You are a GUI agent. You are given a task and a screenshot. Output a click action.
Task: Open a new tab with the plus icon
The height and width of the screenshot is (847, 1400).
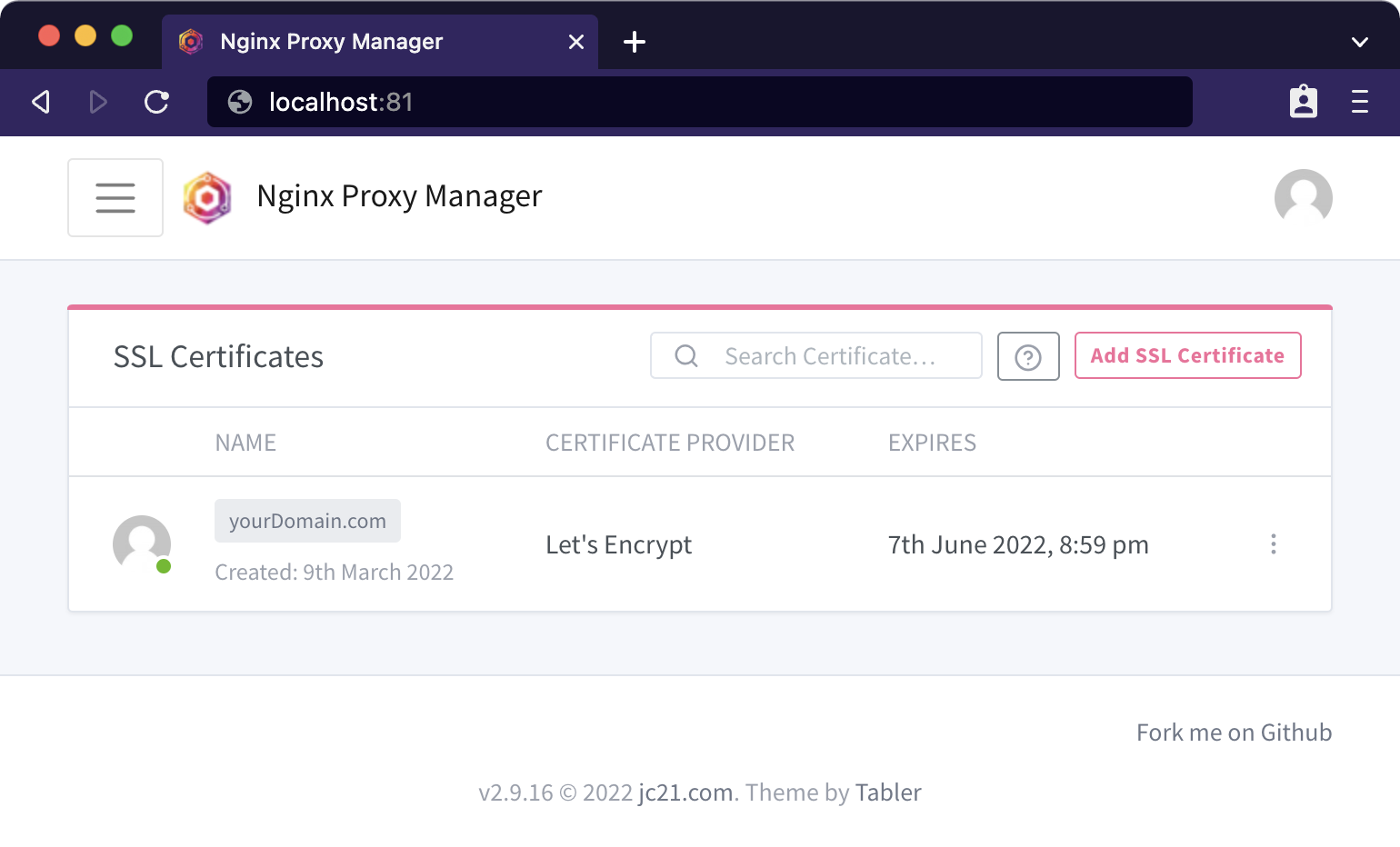click(x=635, y=42)
